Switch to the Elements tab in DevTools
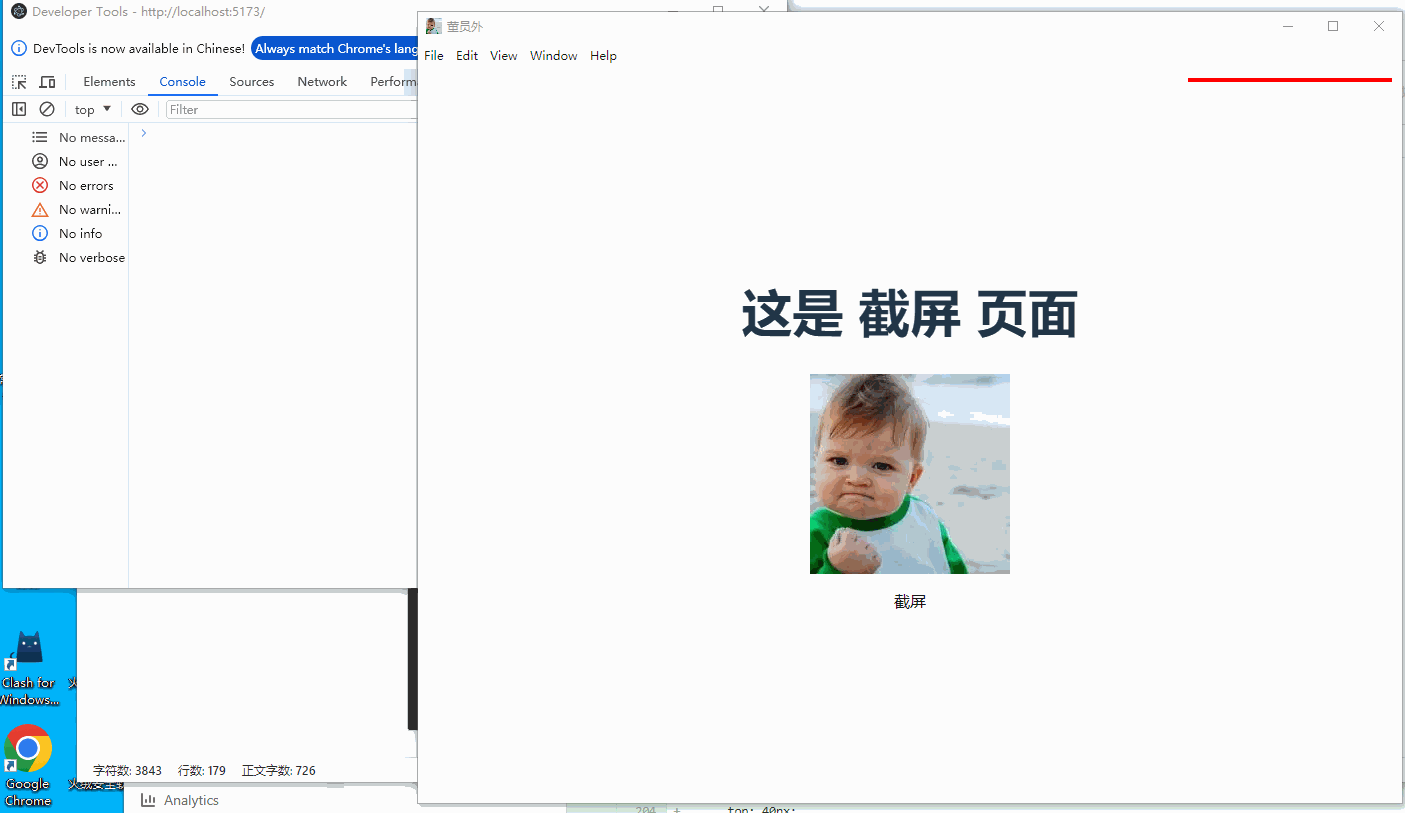The height and width of the screenshot is (813, 1405). (x=109, y=82)
